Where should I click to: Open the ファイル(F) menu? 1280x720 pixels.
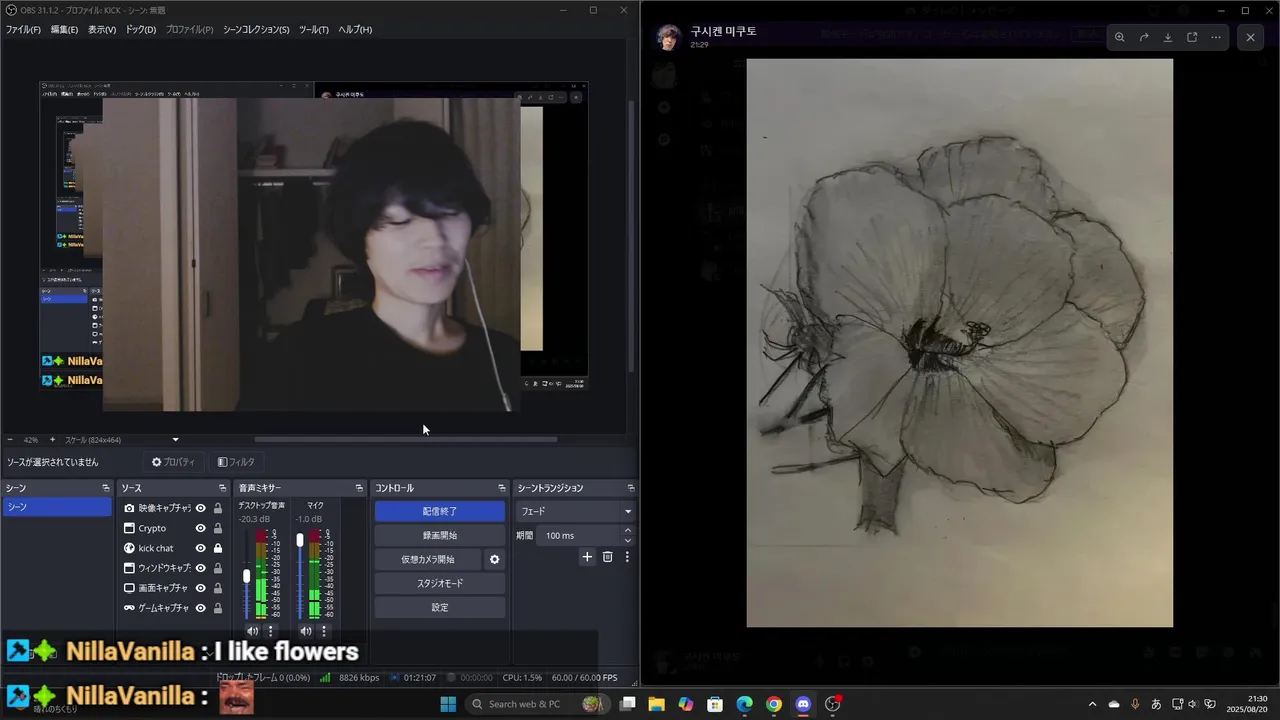[x=23, y=30]
